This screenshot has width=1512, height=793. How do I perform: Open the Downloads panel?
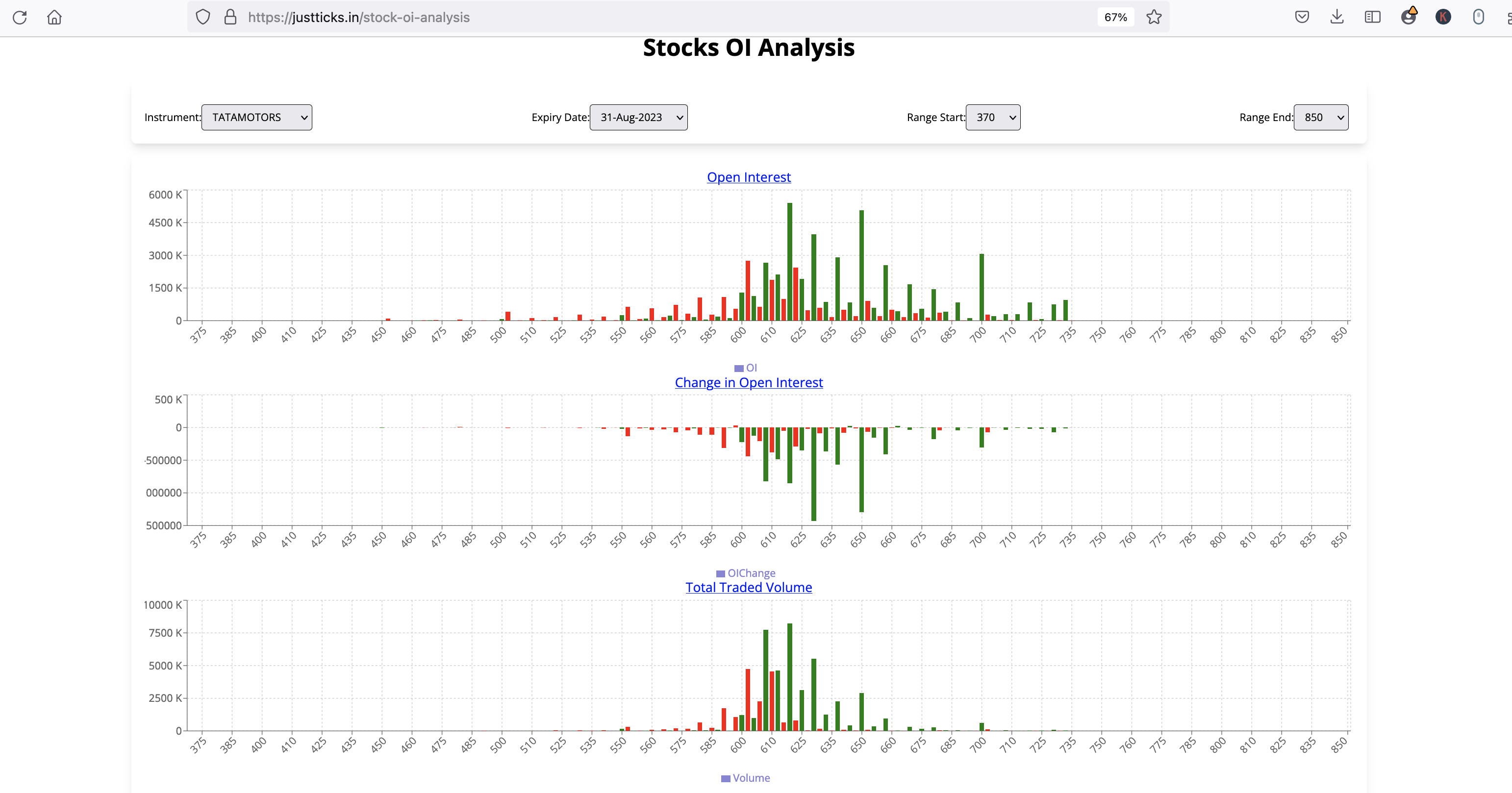click(1337, 17)
